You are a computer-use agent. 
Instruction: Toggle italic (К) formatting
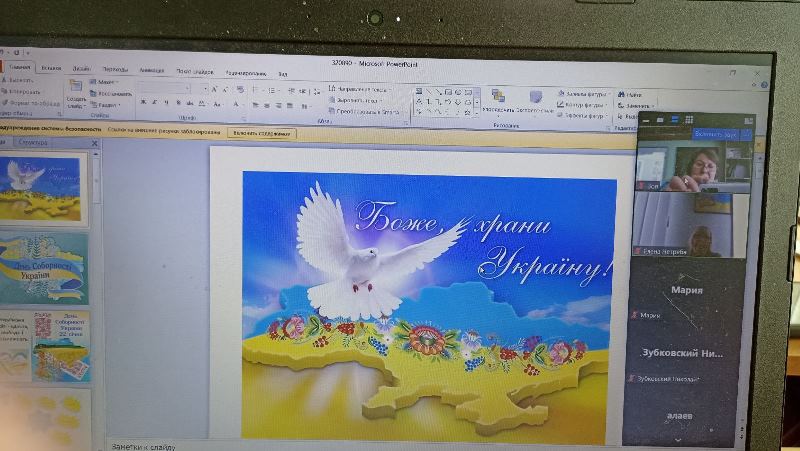(155, 103)
